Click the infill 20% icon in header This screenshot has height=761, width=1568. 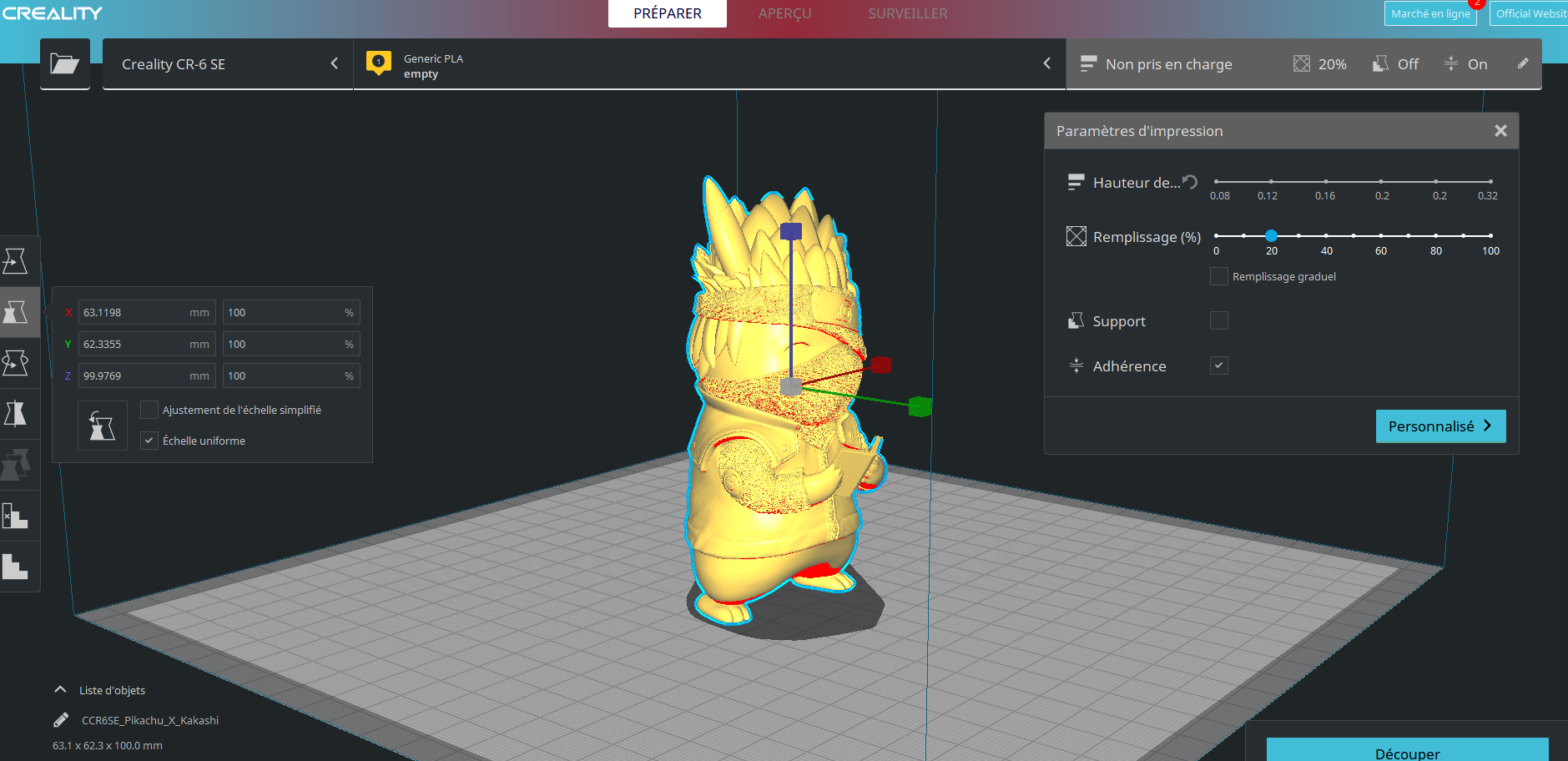click(1302, 63)
